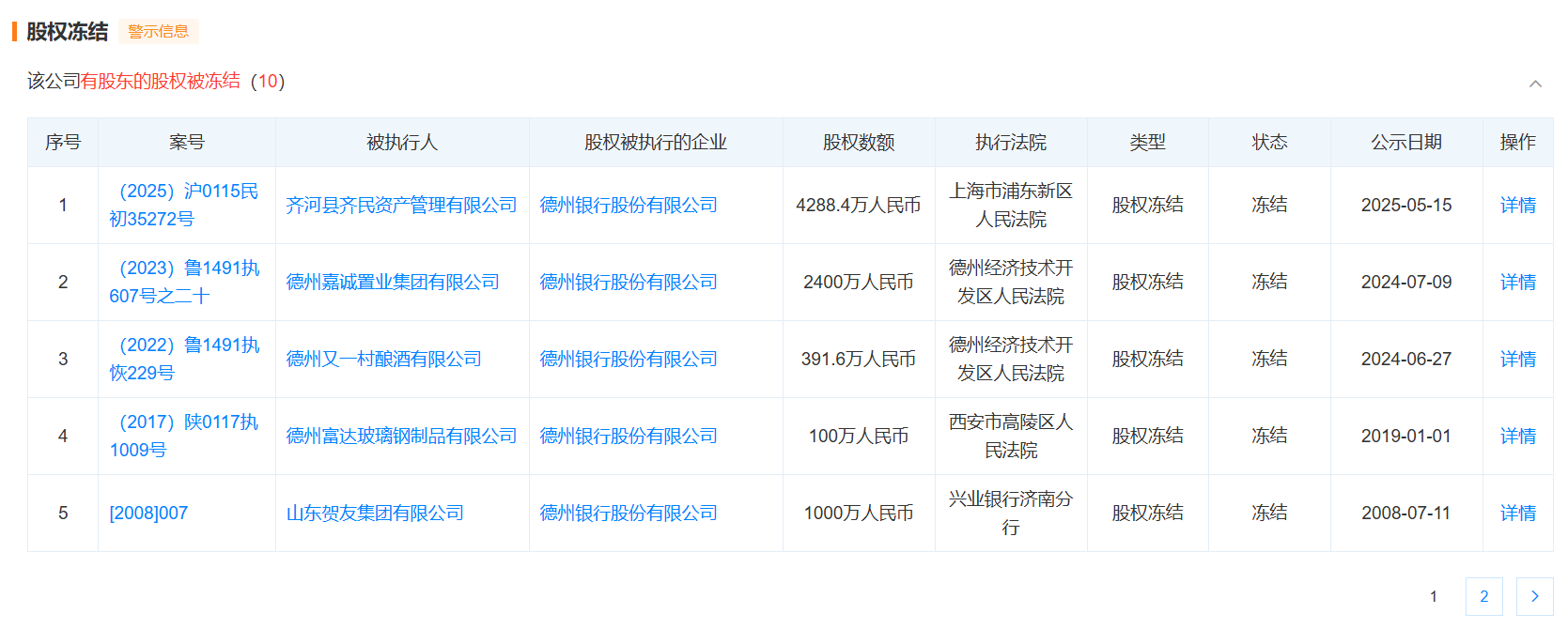Click the 被执行人 column header
The height and width of the screenshot is (629, 1568).
pos(402,142)
